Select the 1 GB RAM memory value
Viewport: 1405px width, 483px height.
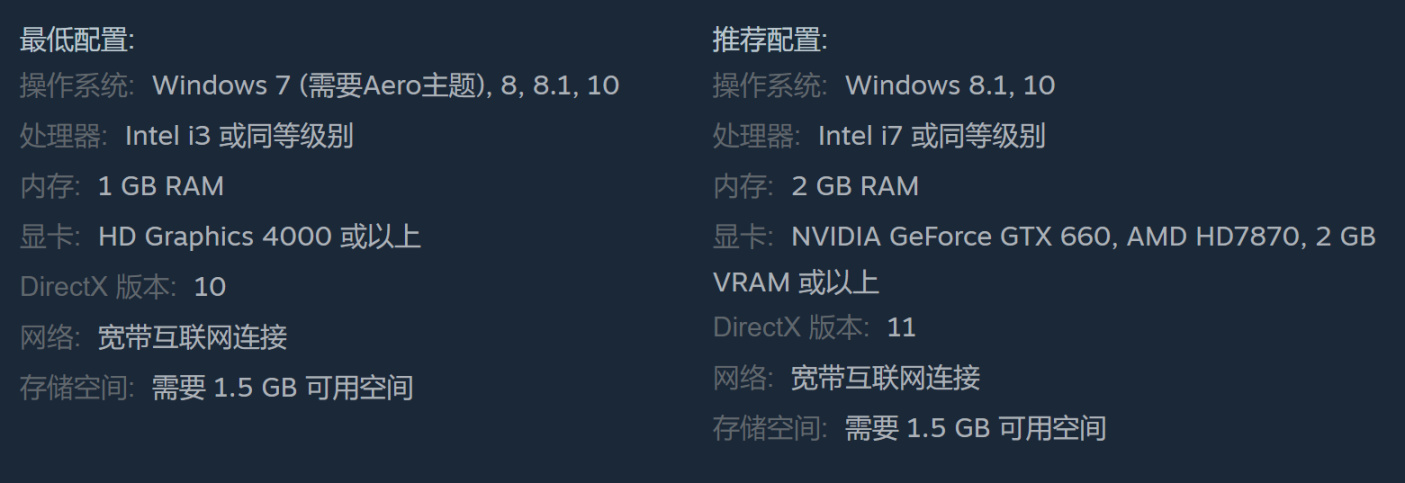tap(161, 186)
